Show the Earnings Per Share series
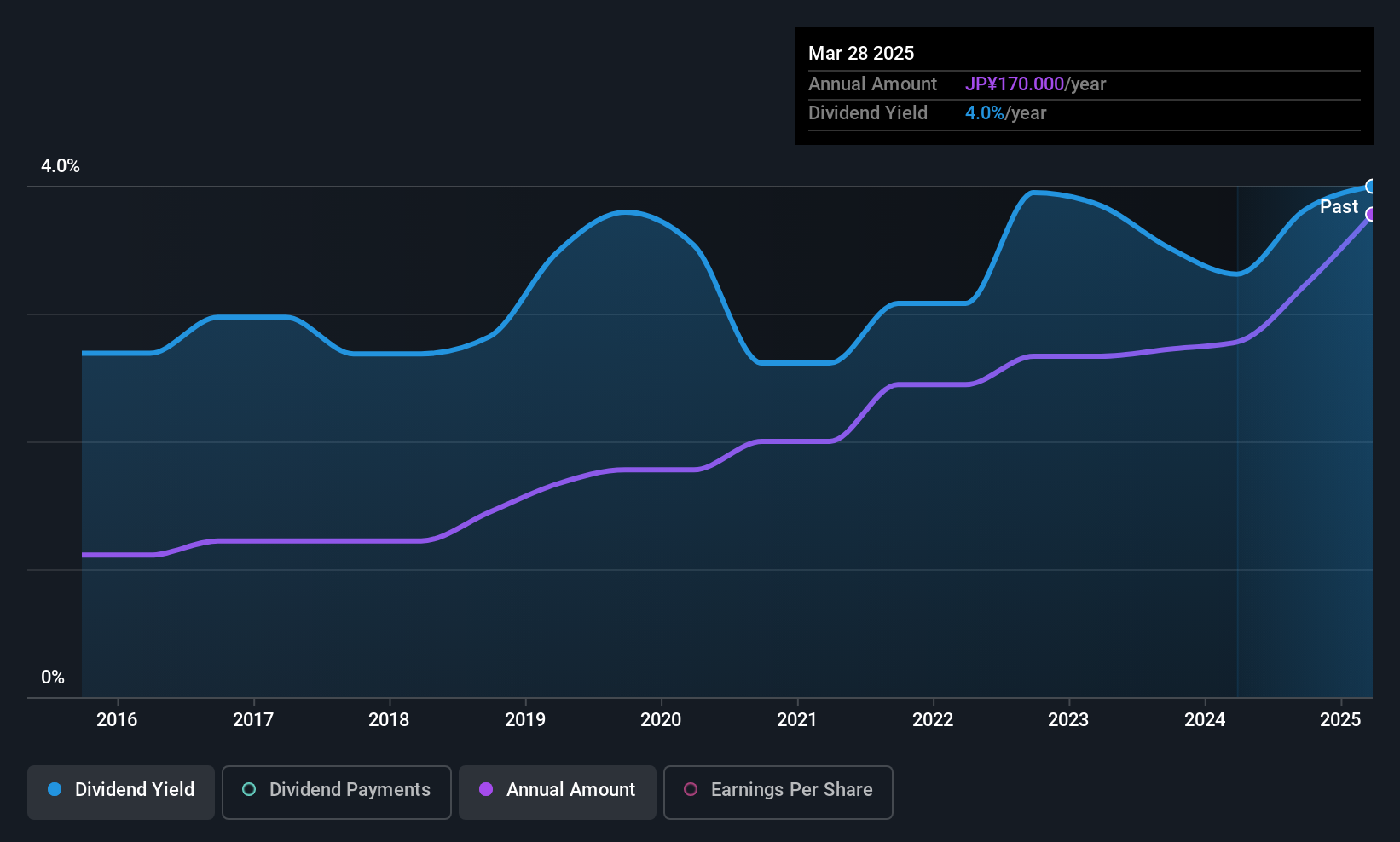This screenshot has width=1400, height=842. tap(778, 792)
